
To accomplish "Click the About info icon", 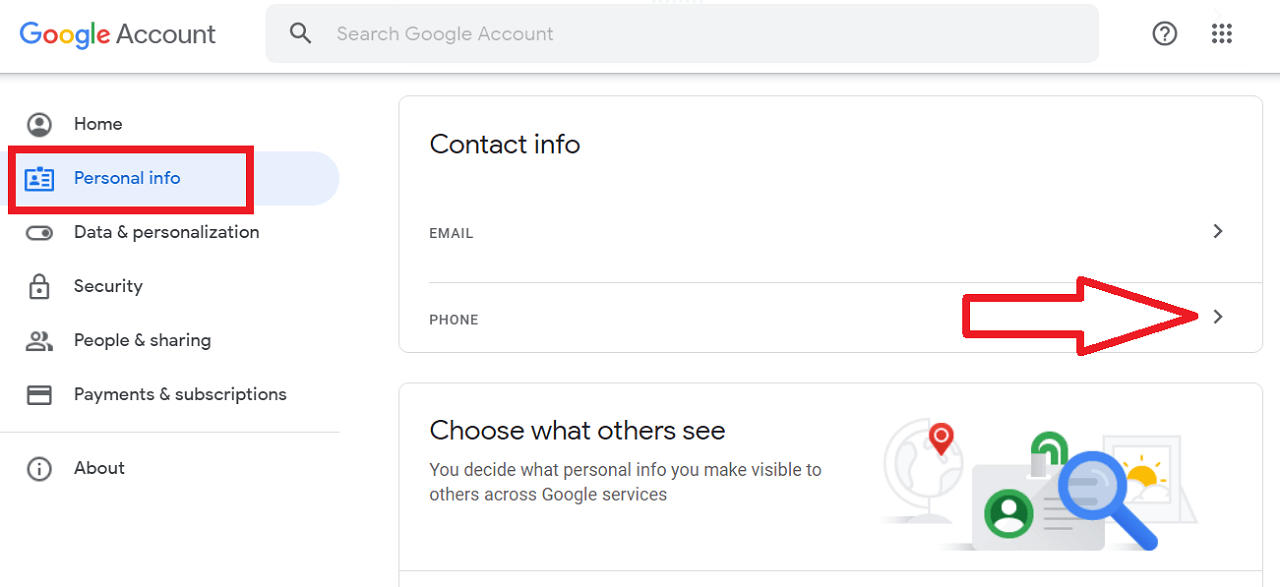I will tap(39, 469).
